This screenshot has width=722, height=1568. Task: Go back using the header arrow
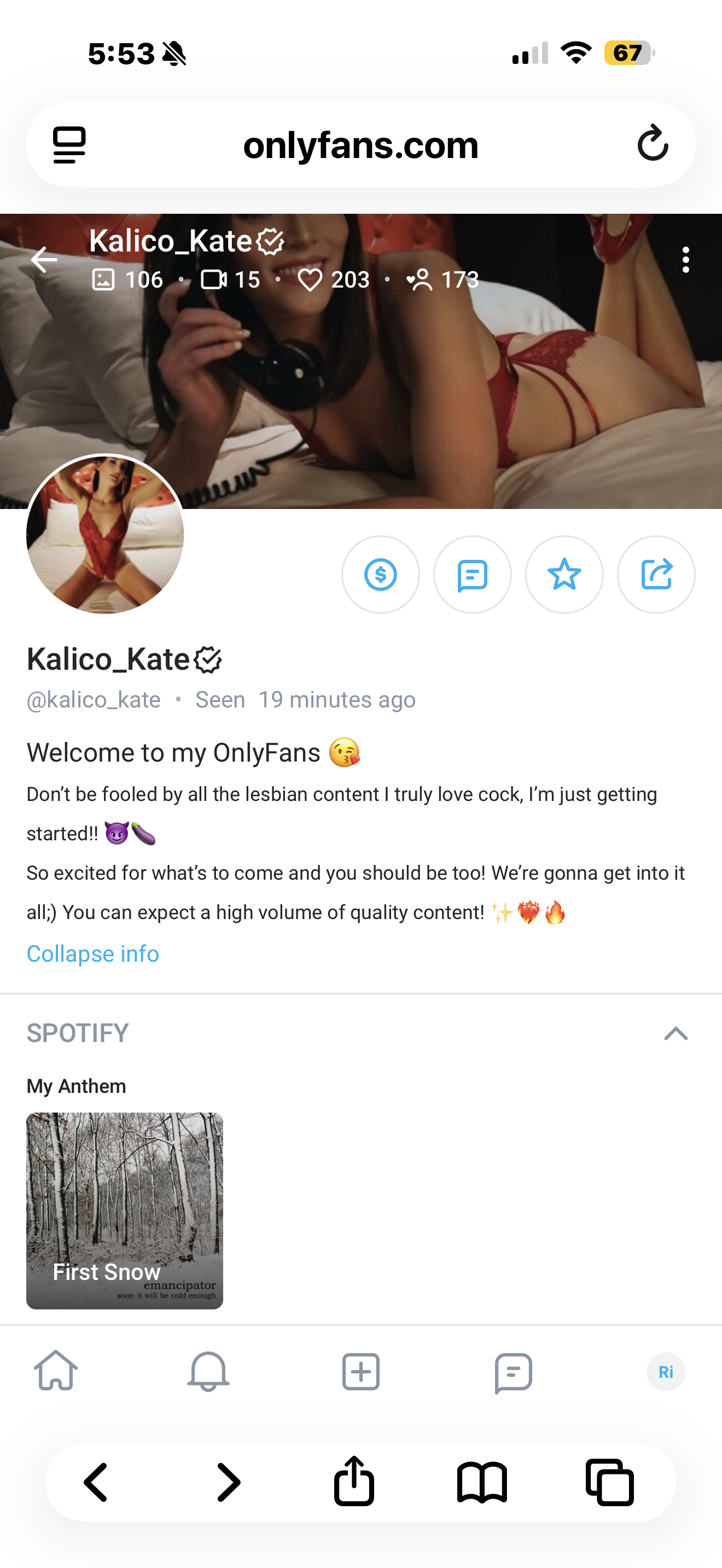(44, 260)
